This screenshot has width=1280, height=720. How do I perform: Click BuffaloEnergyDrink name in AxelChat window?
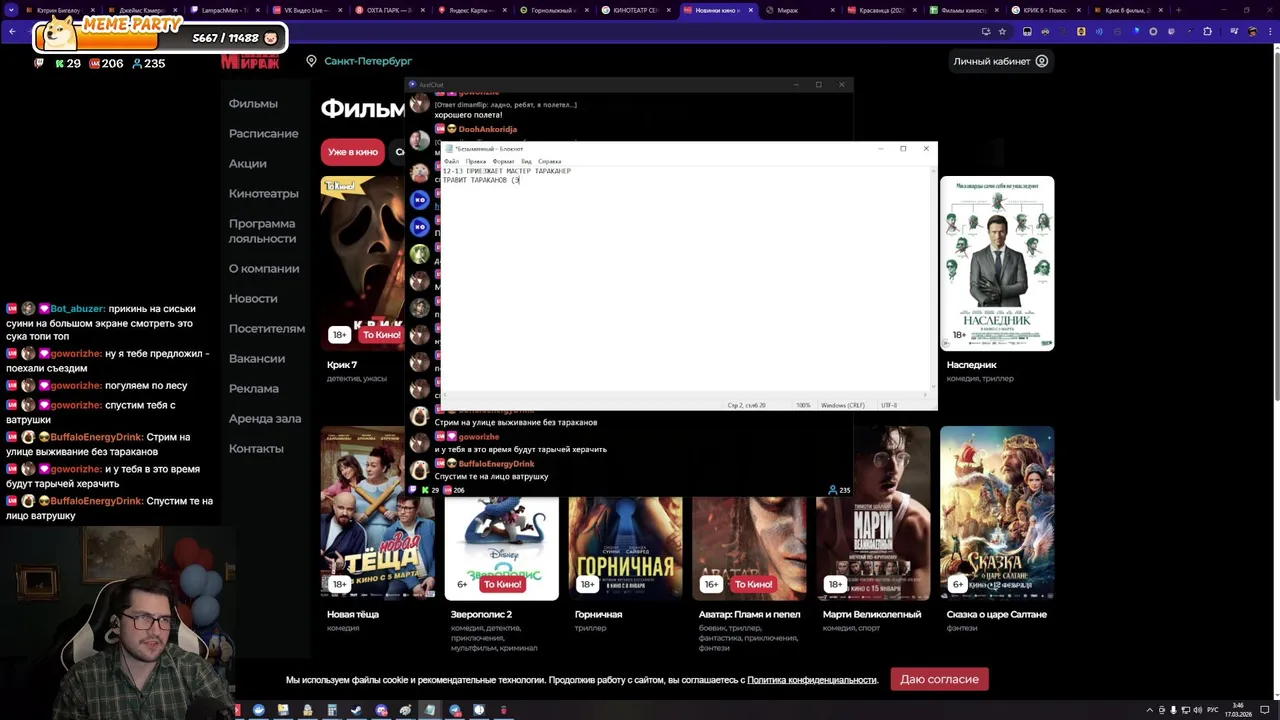tap(496, 464)
